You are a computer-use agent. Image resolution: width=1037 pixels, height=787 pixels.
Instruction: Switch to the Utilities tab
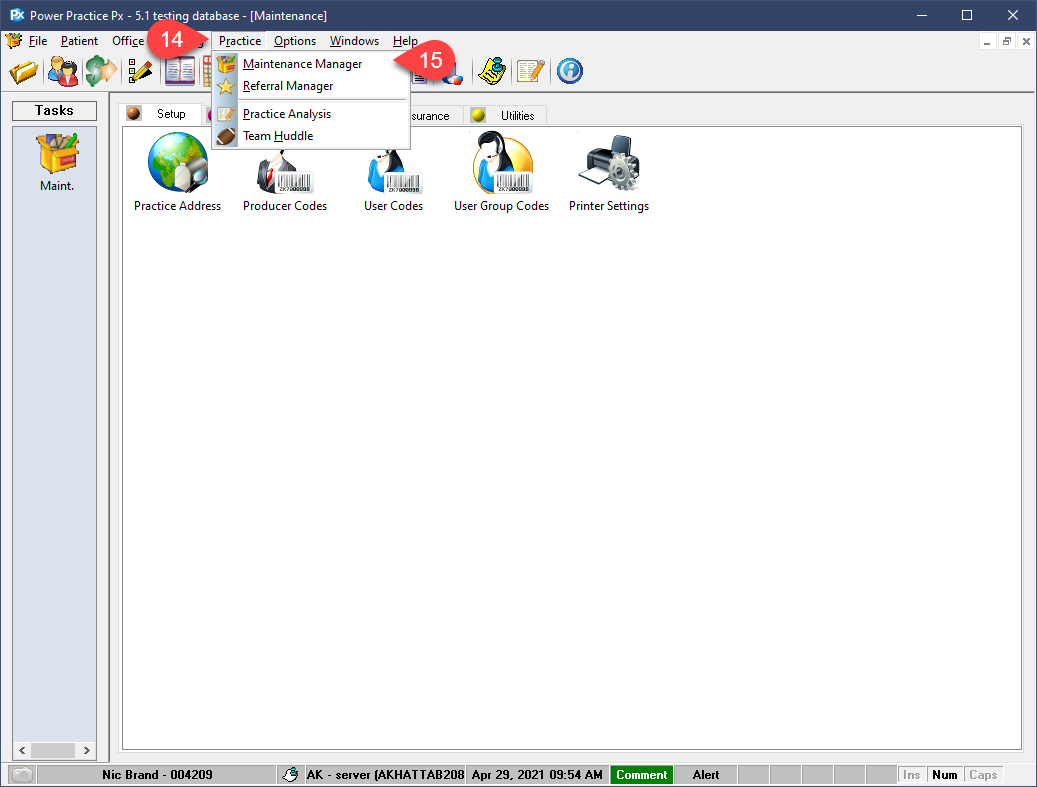pos(507,116)
